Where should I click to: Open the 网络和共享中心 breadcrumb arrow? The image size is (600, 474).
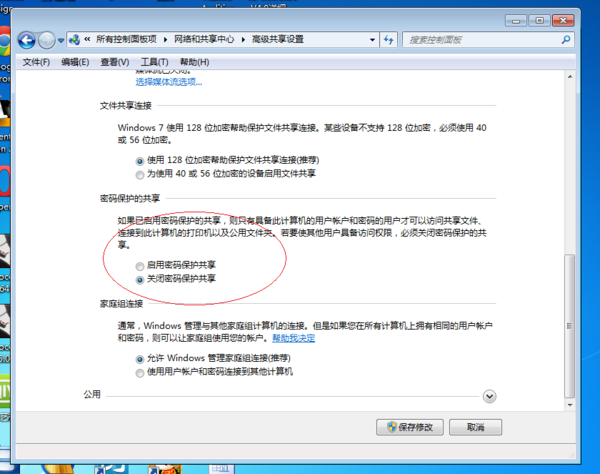point(243,39)
